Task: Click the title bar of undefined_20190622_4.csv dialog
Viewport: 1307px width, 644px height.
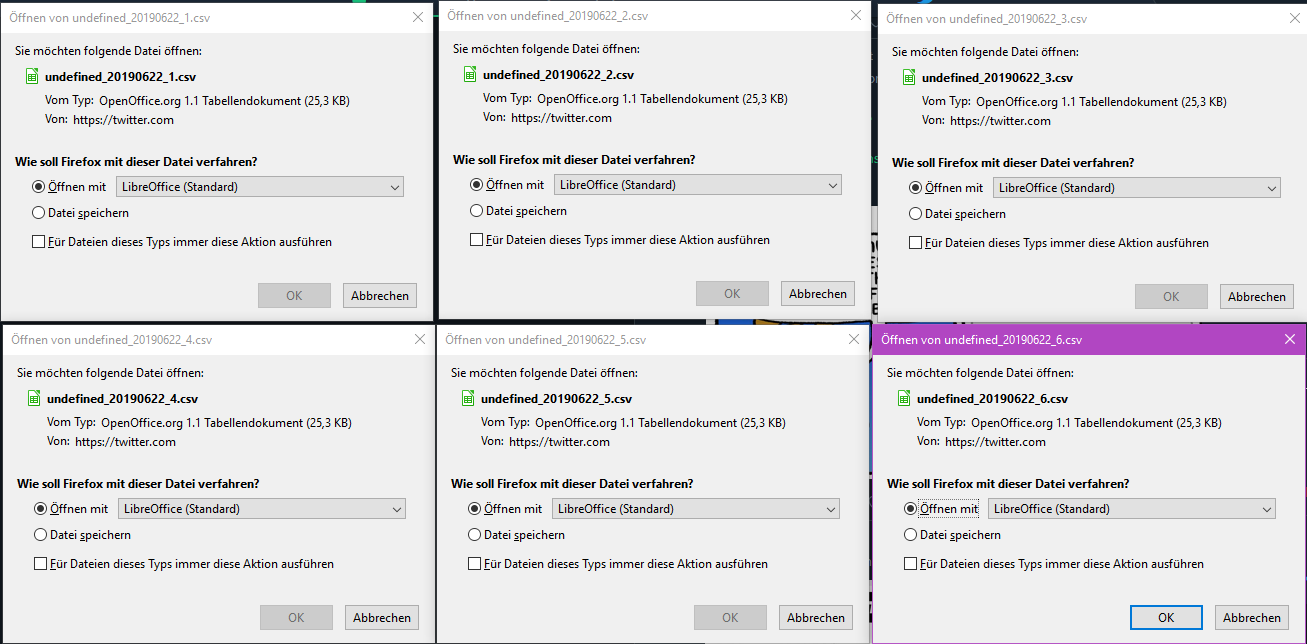Action: point(200,339)
